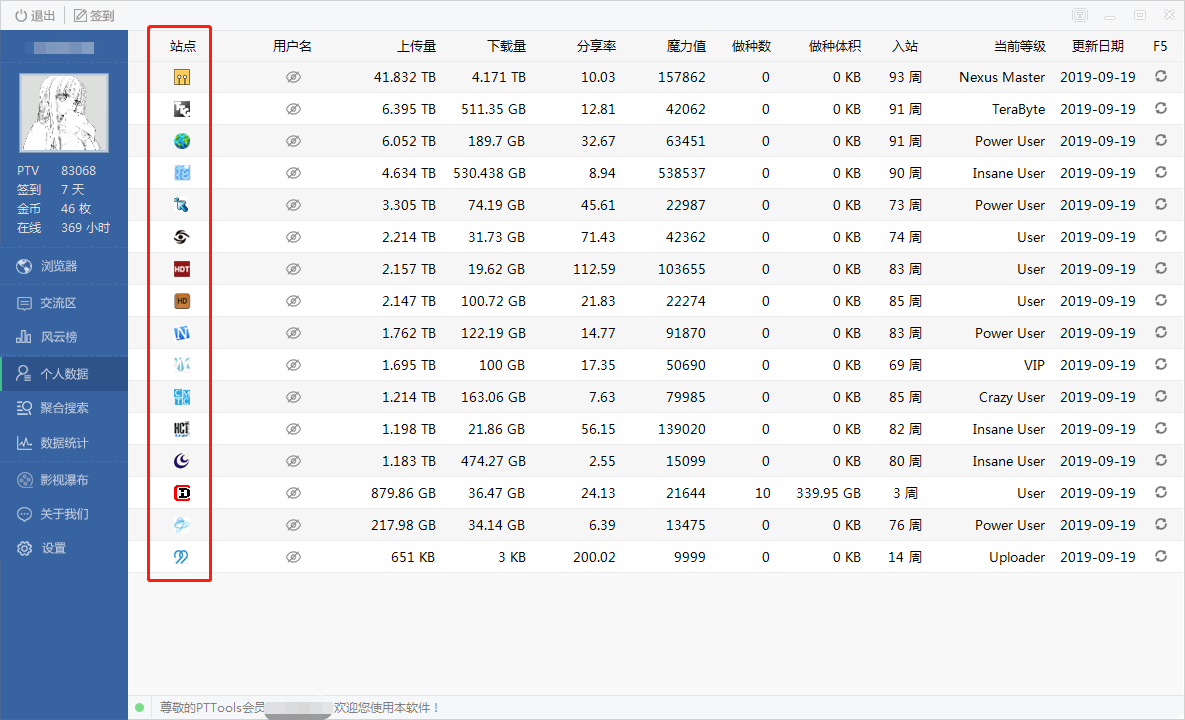Click the globe site icon in the 6.052 TB row
The height and width of the screenshot is (720, 1185).
(181, 141)
